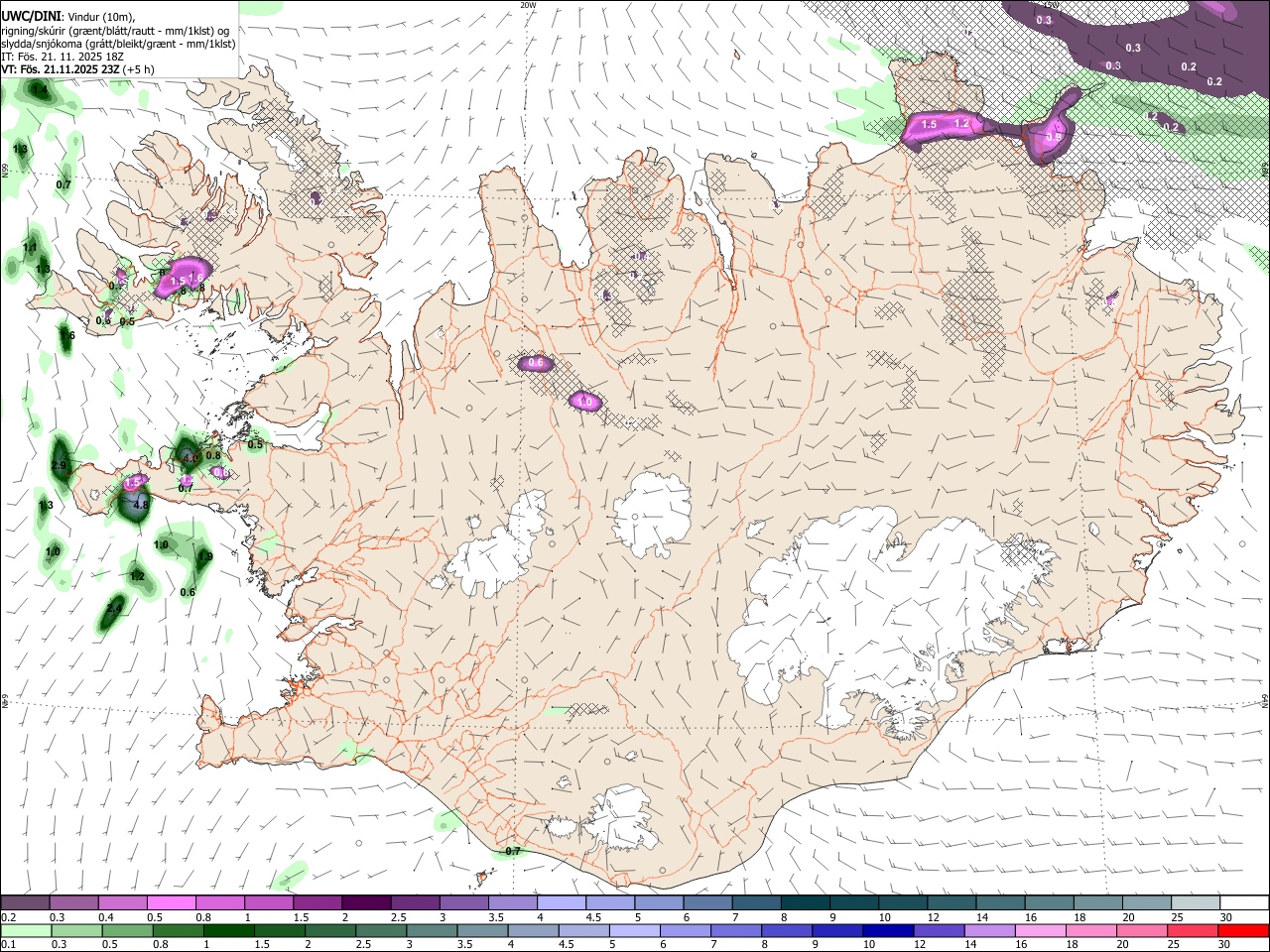Click the white Hofsjökull glacier in the center
The image size is (1270, 952).
pyautogui.click(x=652, y=514)
